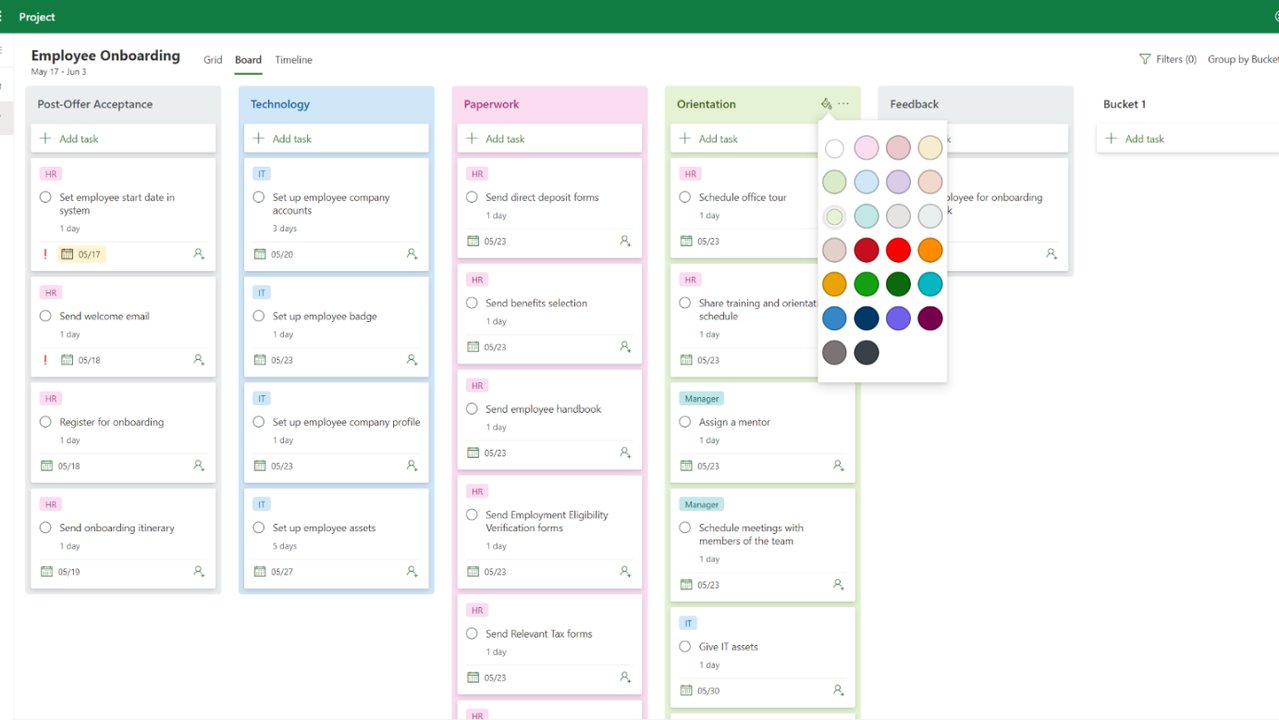Click the paint bucket icon on Orientation
1279x720 pixels.
click(826, 104)
